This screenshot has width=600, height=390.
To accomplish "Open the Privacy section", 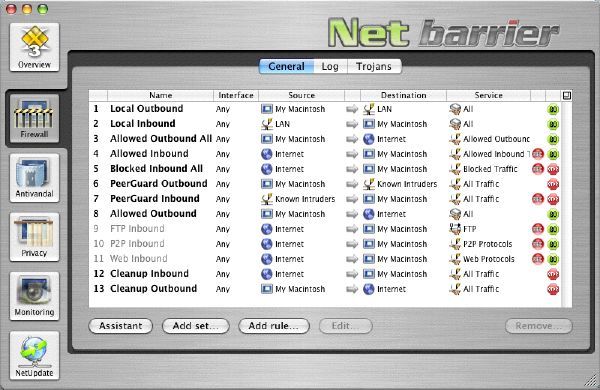I will pyautogui.click(x=34, y=237).
